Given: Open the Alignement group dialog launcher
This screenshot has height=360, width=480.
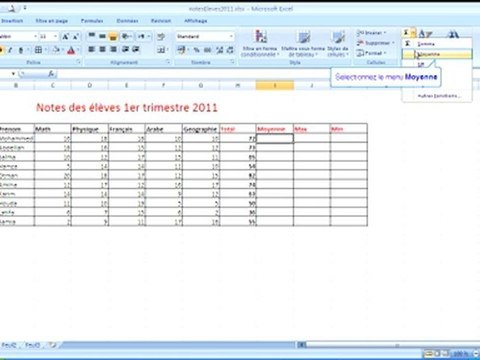Looking at the screenshot, I should pyautogui.click(x=168, y=62).
